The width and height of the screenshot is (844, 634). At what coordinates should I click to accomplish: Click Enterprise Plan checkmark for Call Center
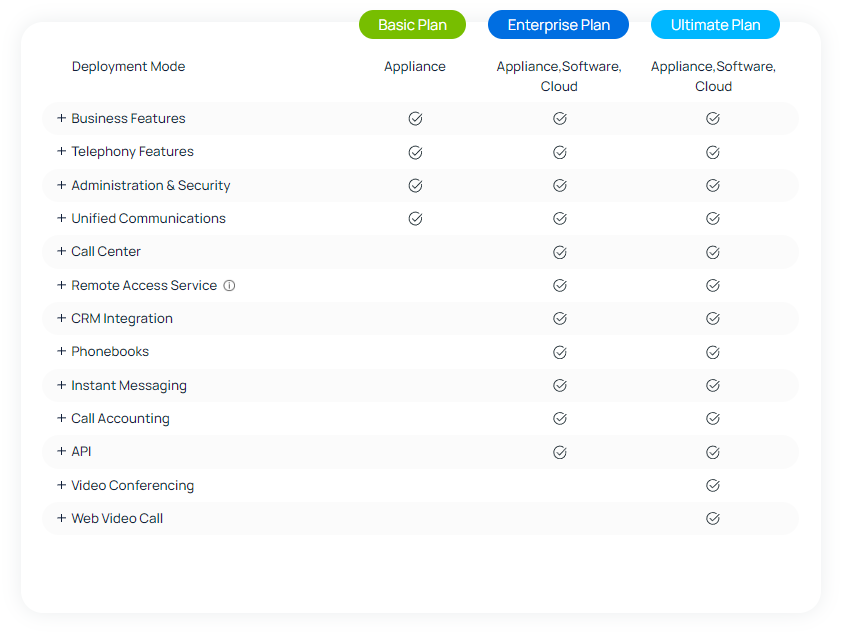pos(560,252)
